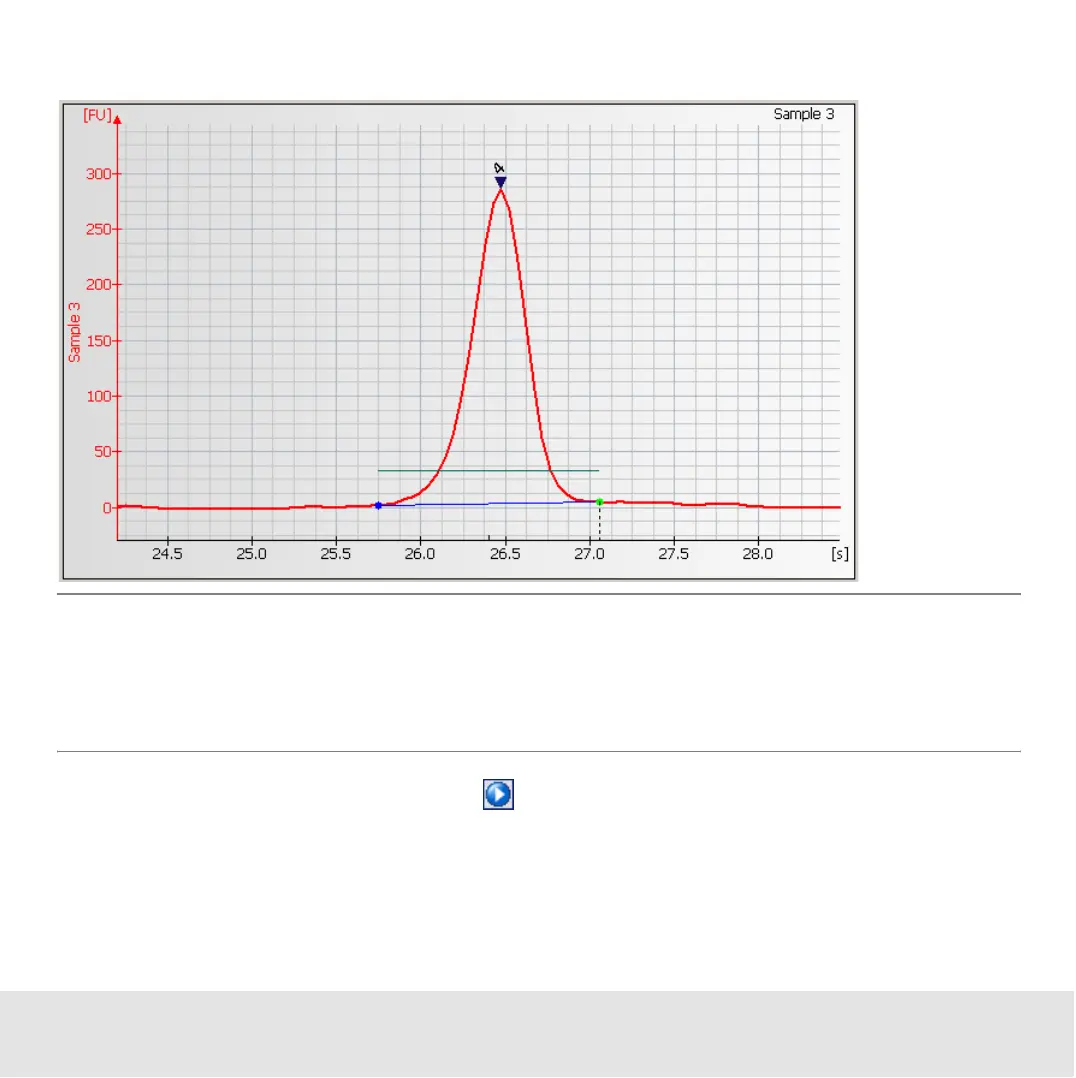Click the Sample 3 label in top right
The width and height of the screenshot is (1076, 1078).
click(x=804, y=114)
